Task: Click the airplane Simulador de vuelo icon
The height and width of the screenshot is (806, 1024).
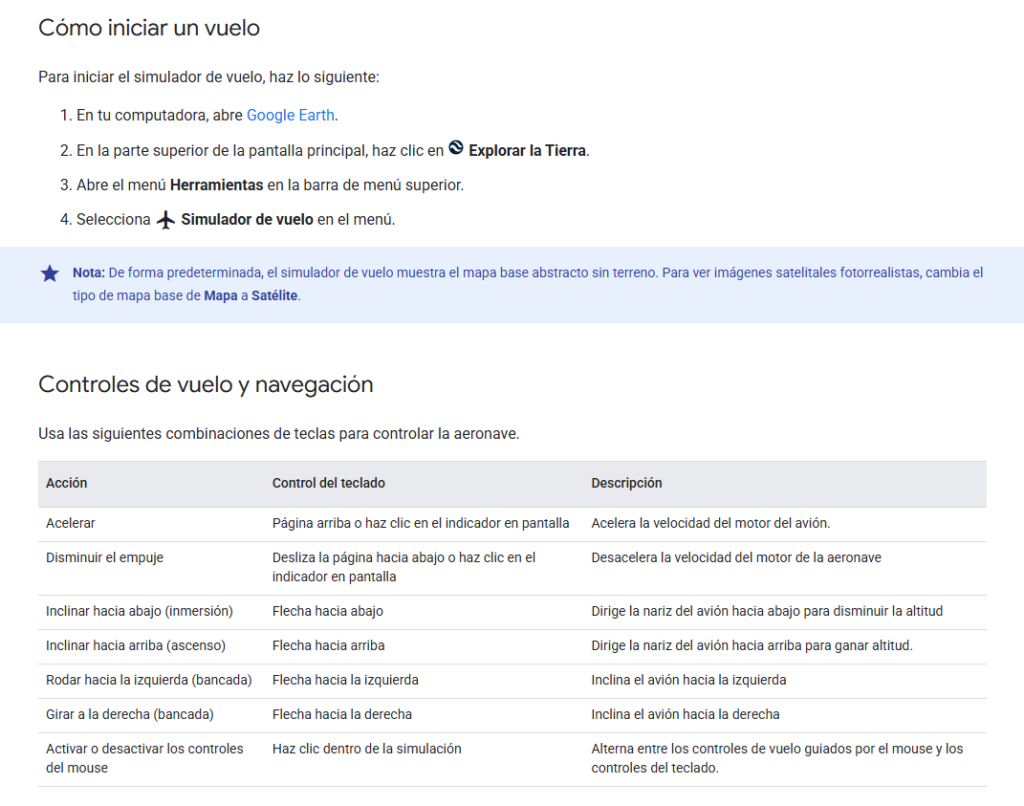Action: [166, 219]
